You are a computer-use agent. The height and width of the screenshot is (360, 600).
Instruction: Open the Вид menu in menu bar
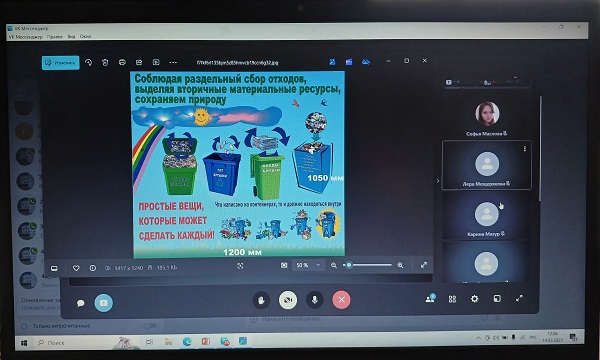pyautogui.click(x=71, y=37)
